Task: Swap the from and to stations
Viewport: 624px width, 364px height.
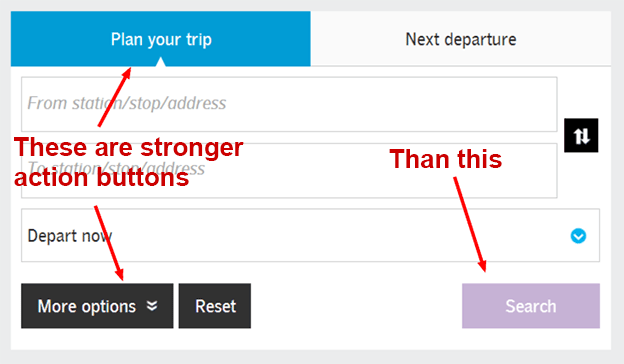Action: click(x=581, y=135)
